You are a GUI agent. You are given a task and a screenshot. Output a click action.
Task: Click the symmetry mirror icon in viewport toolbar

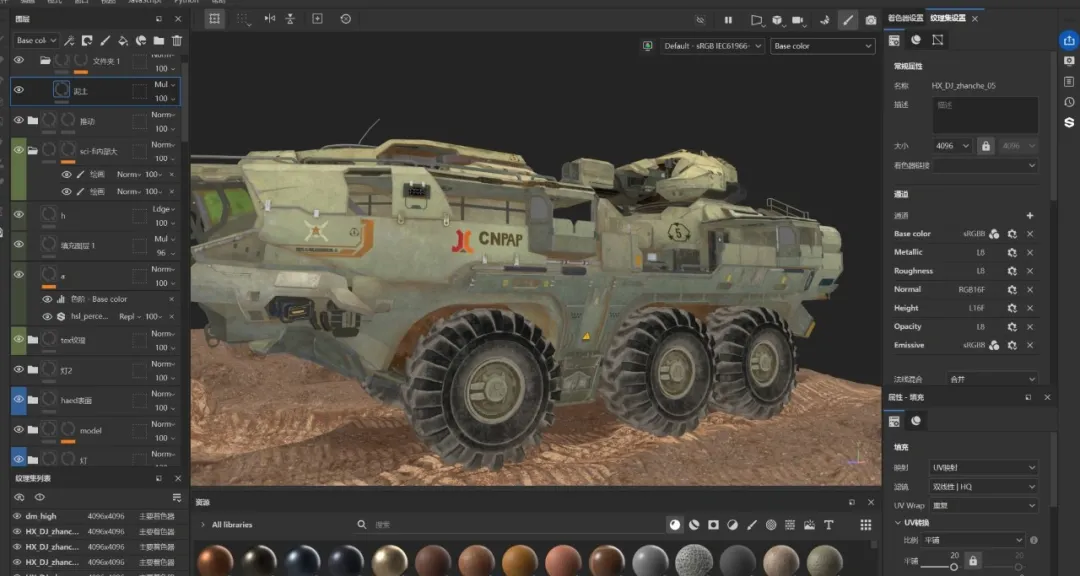coord(269,19)
